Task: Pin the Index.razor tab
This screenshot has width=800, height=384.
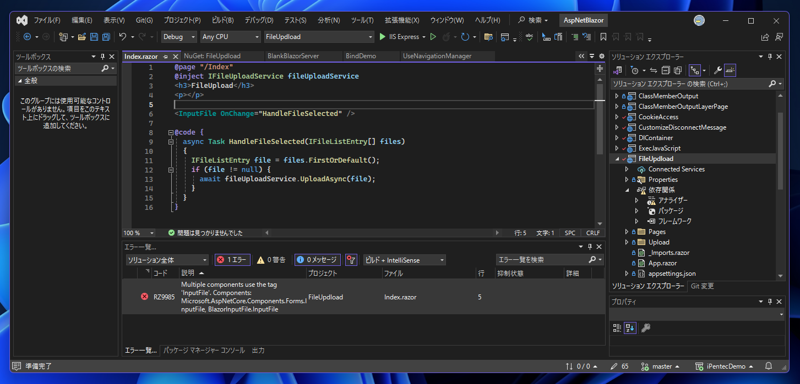Action: [166, 56]
